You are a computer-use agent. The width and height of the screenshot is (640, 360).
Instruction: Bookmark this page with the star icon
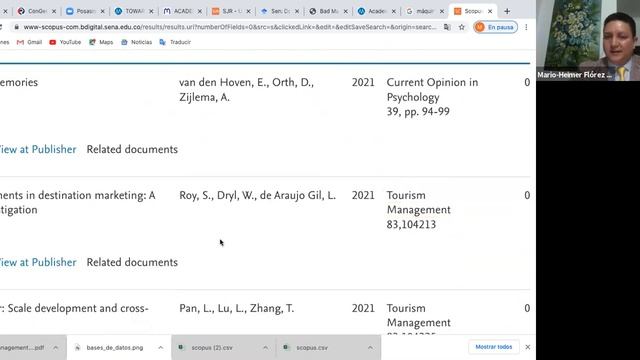coord(462,27)
